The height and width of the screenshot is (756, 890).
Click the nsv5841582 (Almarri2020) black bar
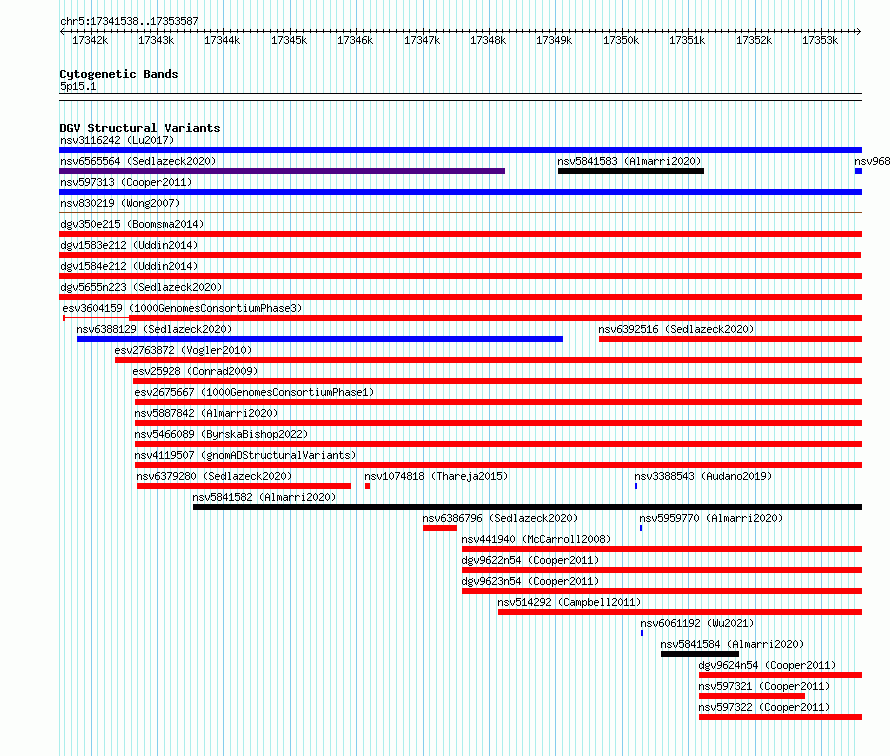[527, 507]
